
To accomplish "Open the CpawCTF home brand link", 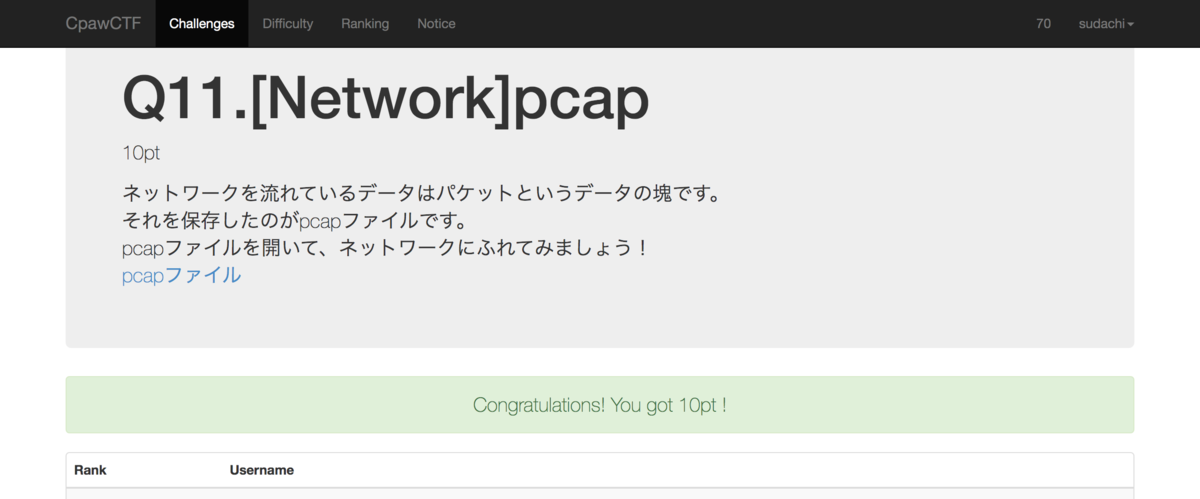I will coord(103,23).
